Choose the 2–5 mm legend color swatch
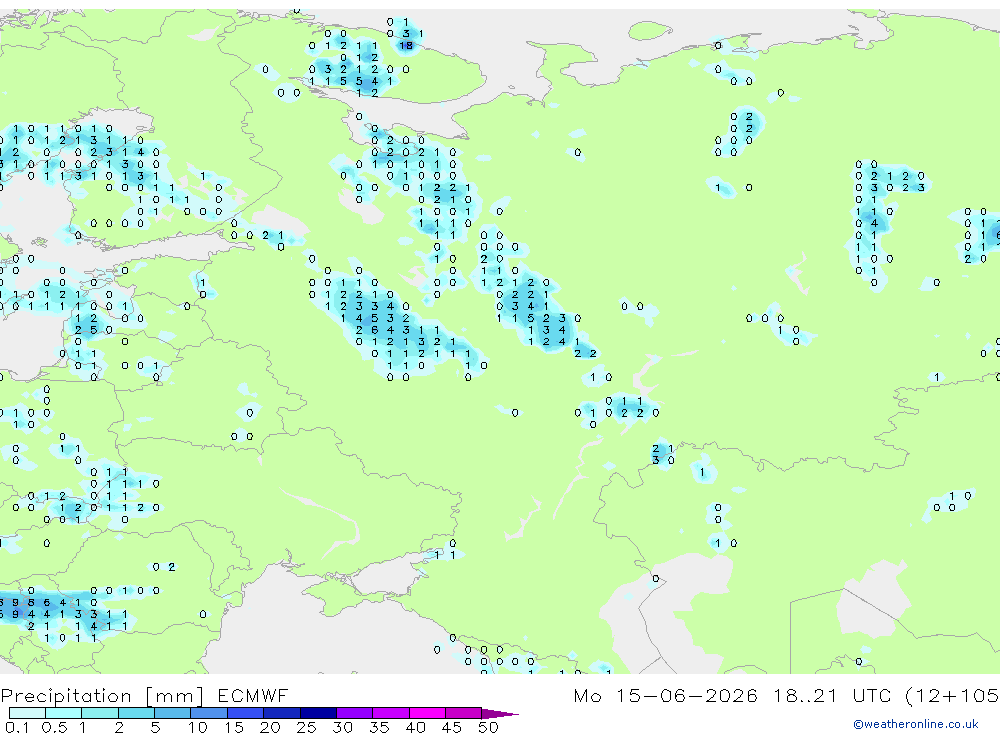 click(136, 713)
